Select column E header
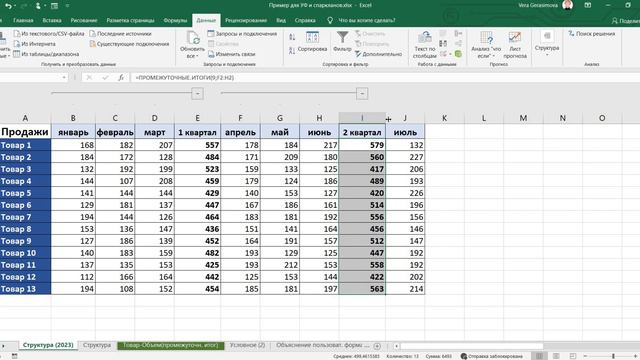The image size is (640, 360). coord(198,118)
